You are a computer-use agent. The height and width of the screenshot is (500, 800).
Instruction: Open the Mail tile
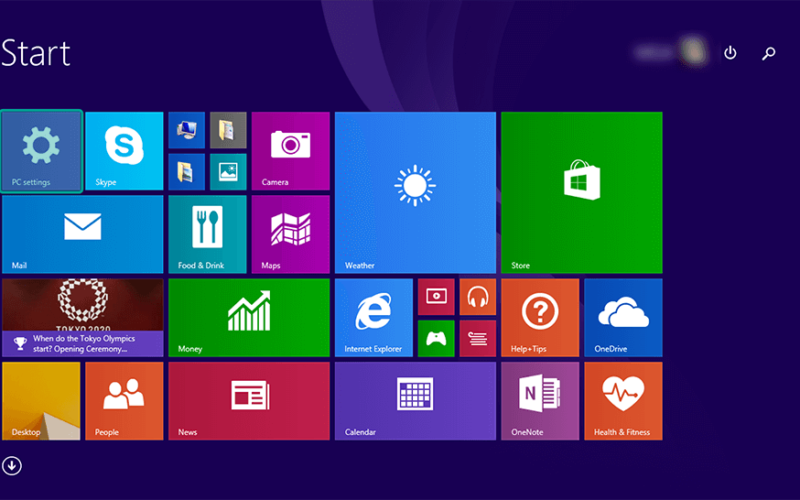click(83, 234)
